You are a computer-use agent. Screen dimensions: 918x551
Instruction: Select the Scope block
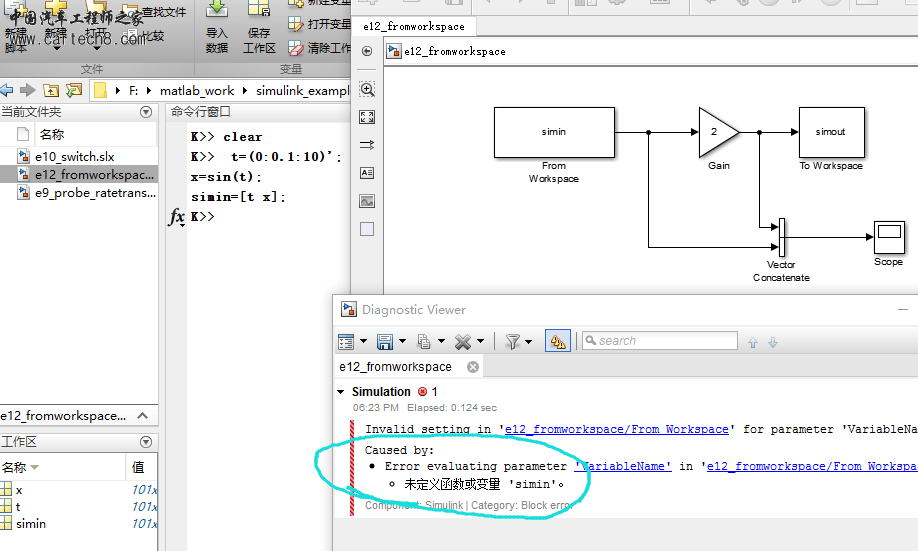(889, 237)
